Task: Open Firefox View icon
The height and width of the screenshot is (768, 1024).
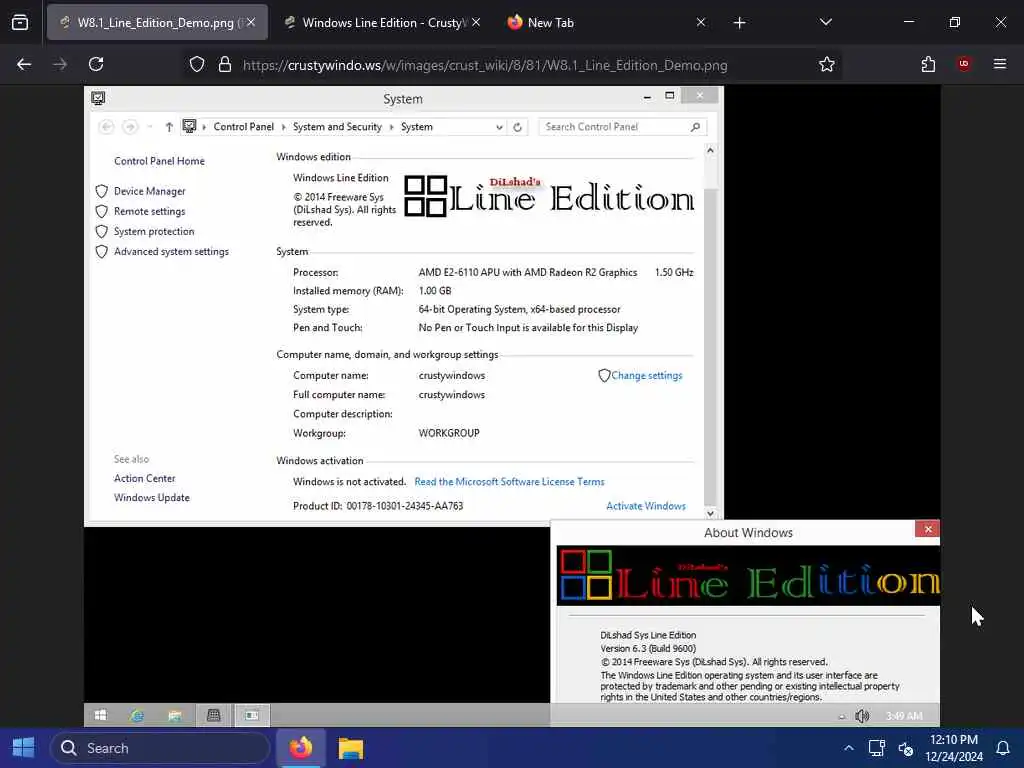Action: coord(20,23)
